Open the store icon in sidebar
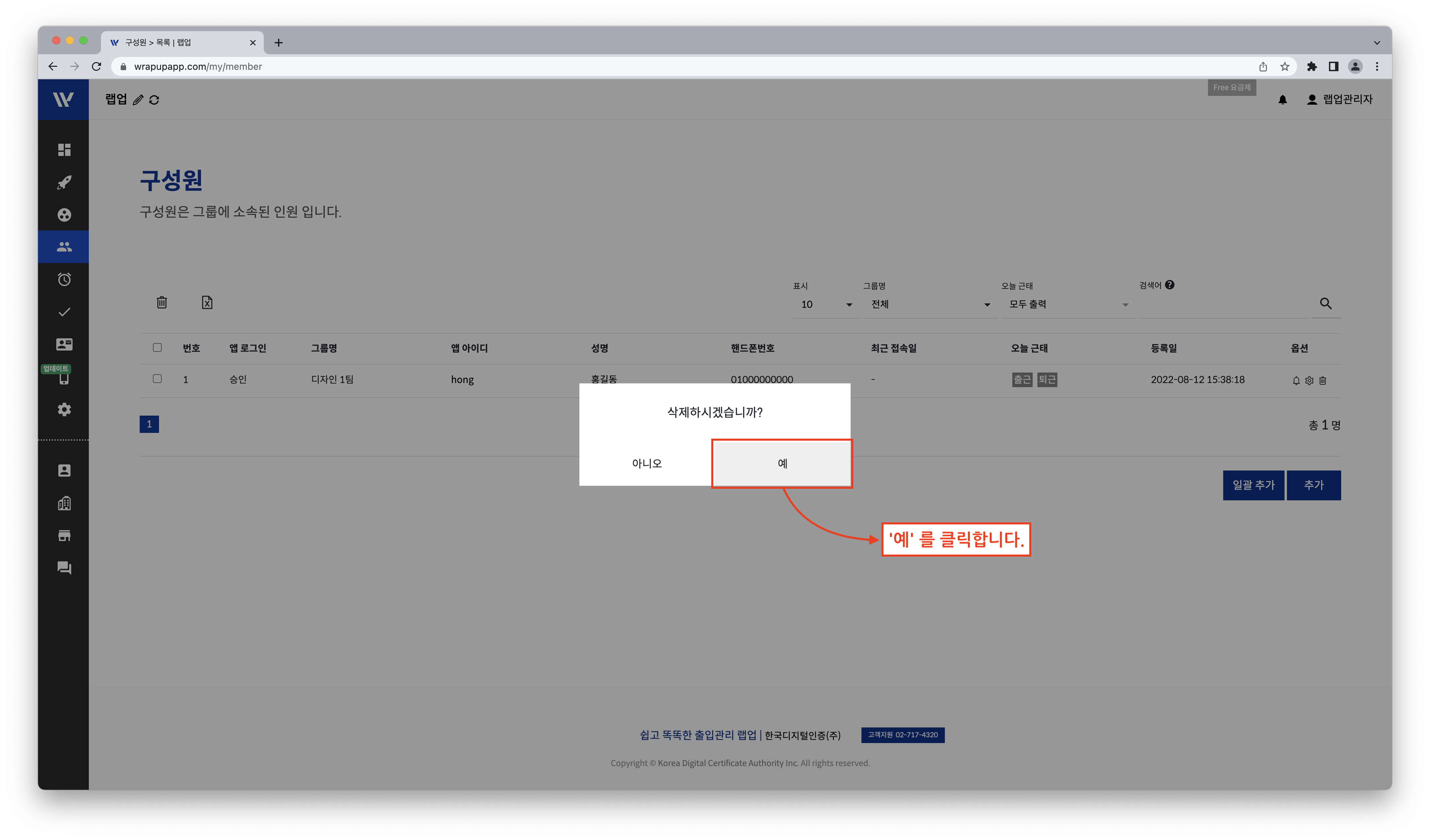This screenshot has height=840, width=1430. (64, 536)
